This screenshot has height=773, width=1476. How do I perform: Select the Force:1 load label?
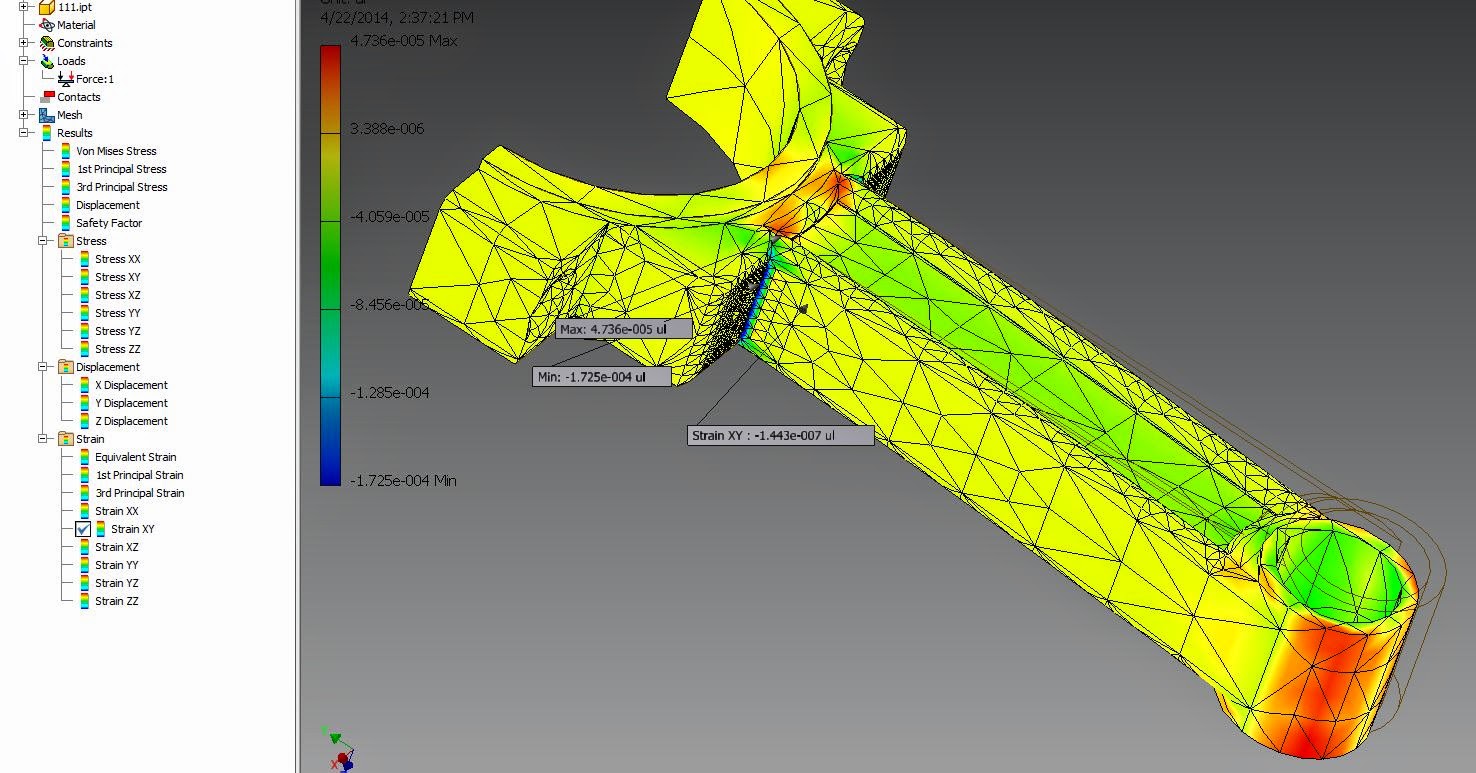(x=95, y=79)
